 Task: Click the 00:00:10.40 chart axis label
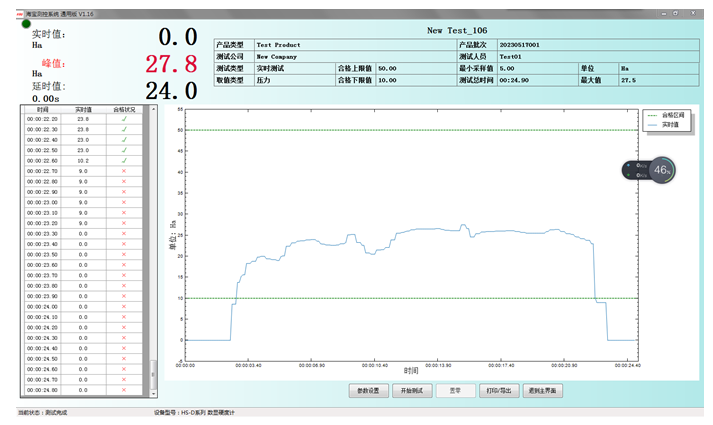coord(375,365)
